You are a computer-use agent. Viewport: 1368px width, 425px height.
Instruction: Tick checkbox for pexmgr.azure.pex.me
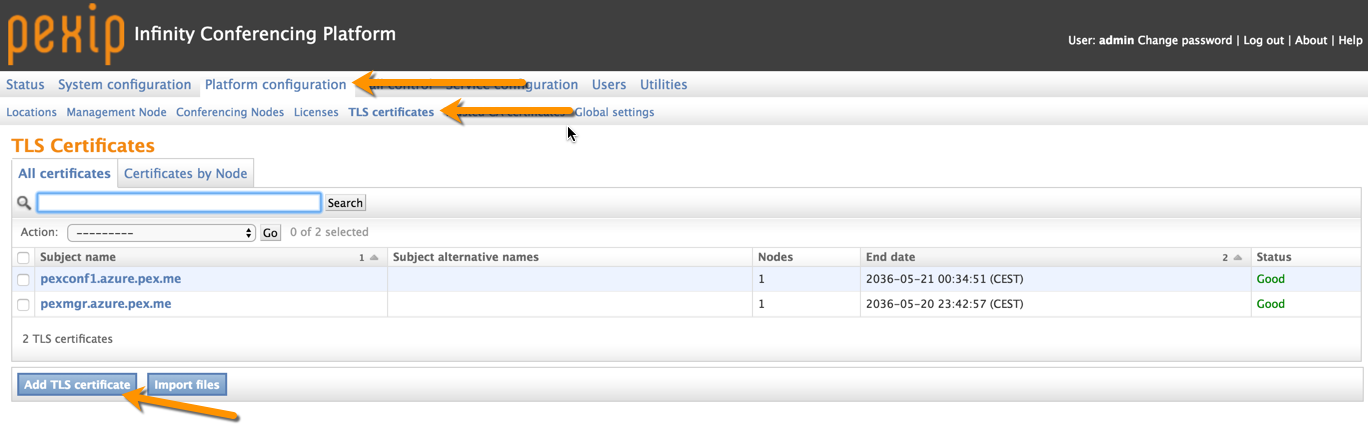tap(23, 305)
